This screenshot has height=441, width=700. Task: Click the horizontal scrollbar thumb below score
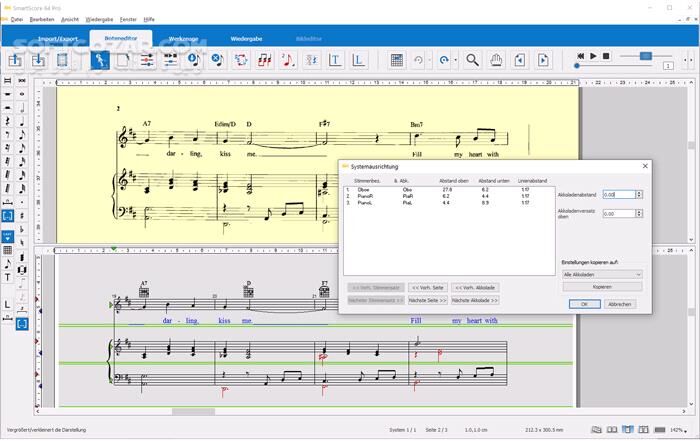[x=193, y=412]
